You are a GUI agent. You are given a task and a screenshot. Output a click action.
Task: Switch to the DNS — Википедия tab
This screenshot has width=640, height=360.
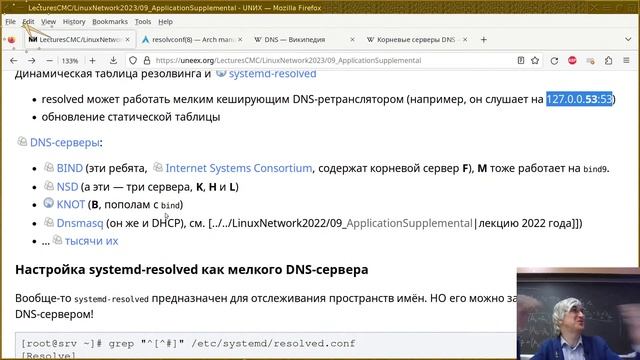304,40
